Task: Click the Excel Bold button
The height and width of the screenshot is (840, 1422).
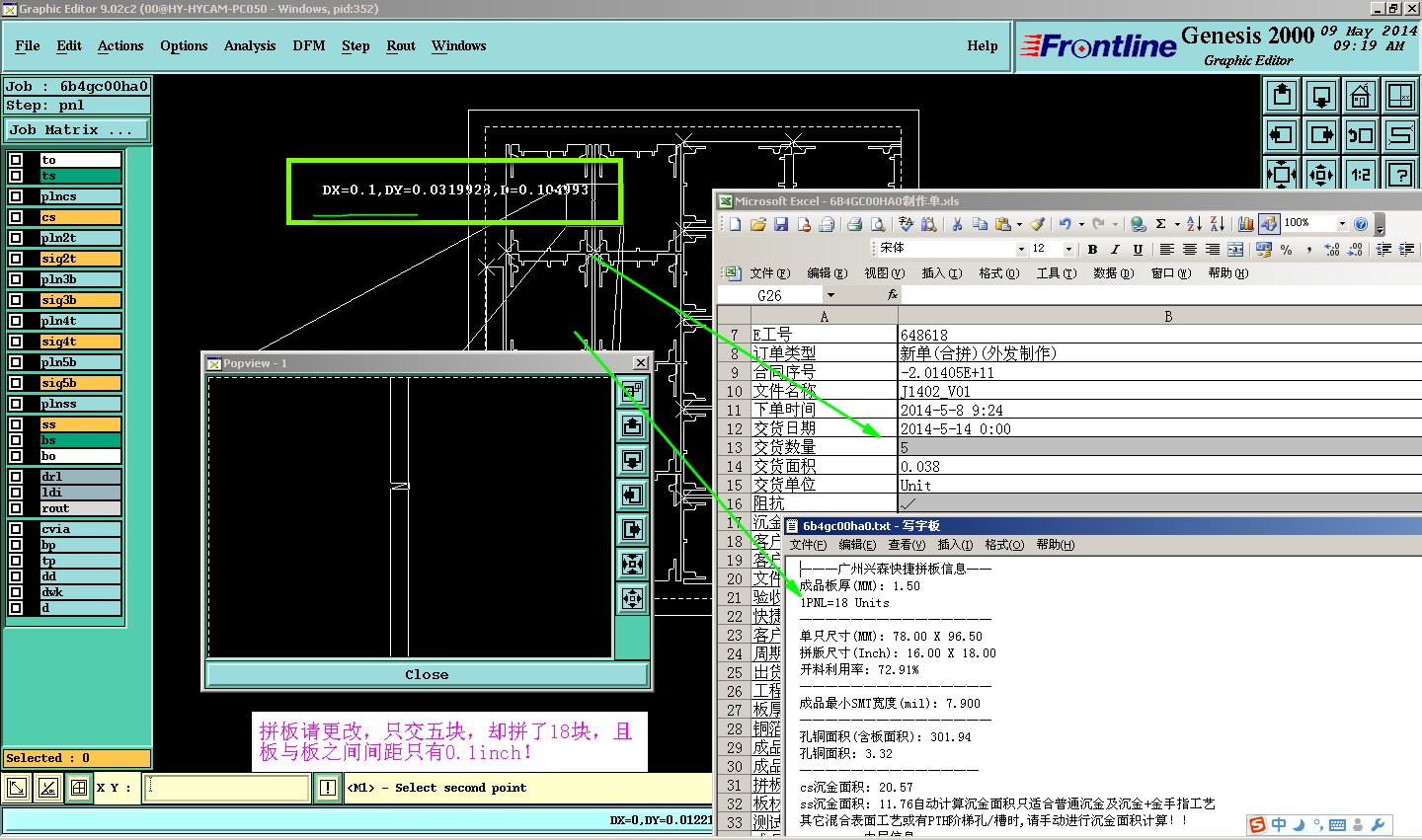Action: (1092, 250)
